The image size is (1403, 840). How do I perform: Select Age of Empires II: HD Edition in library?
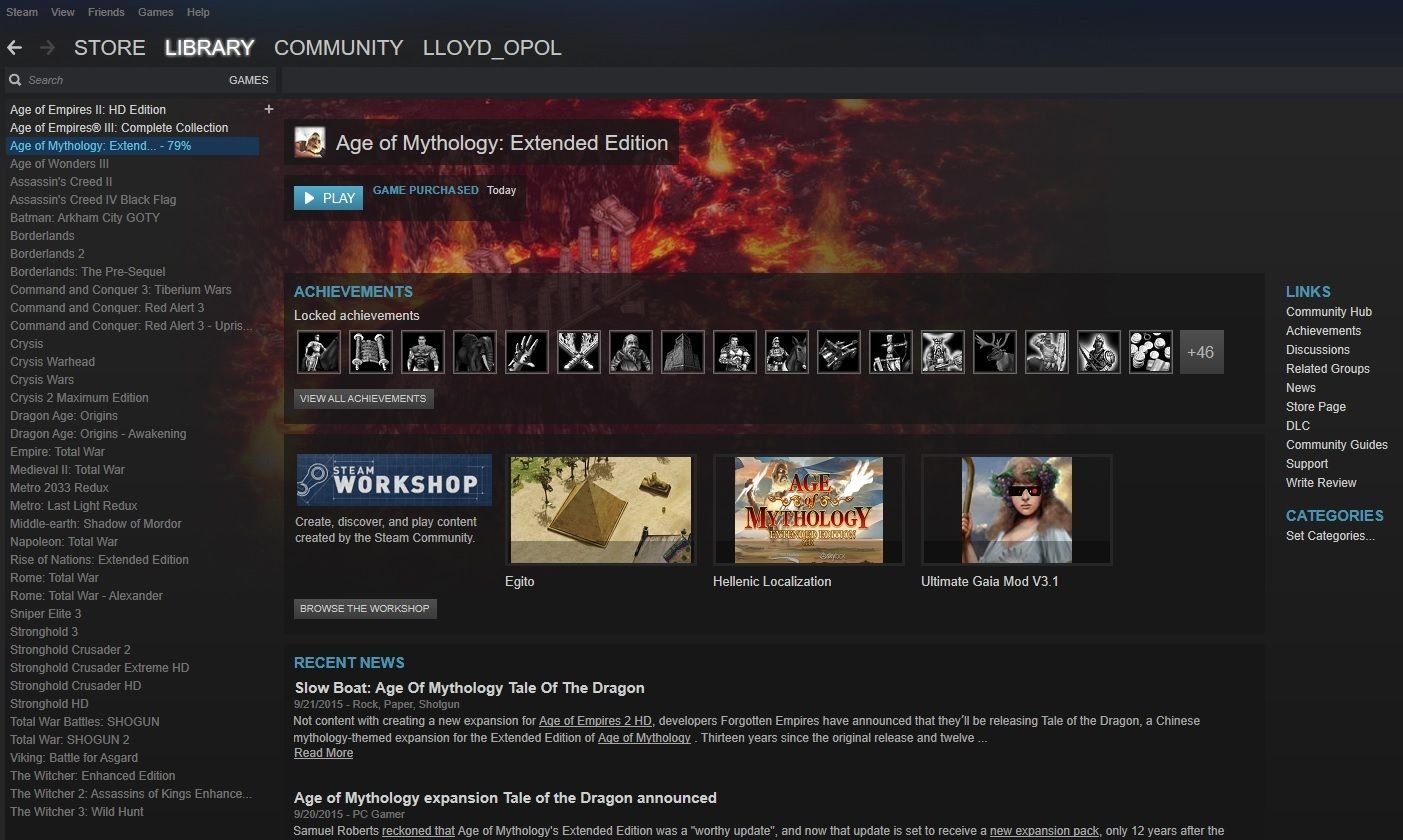point(88,110)
